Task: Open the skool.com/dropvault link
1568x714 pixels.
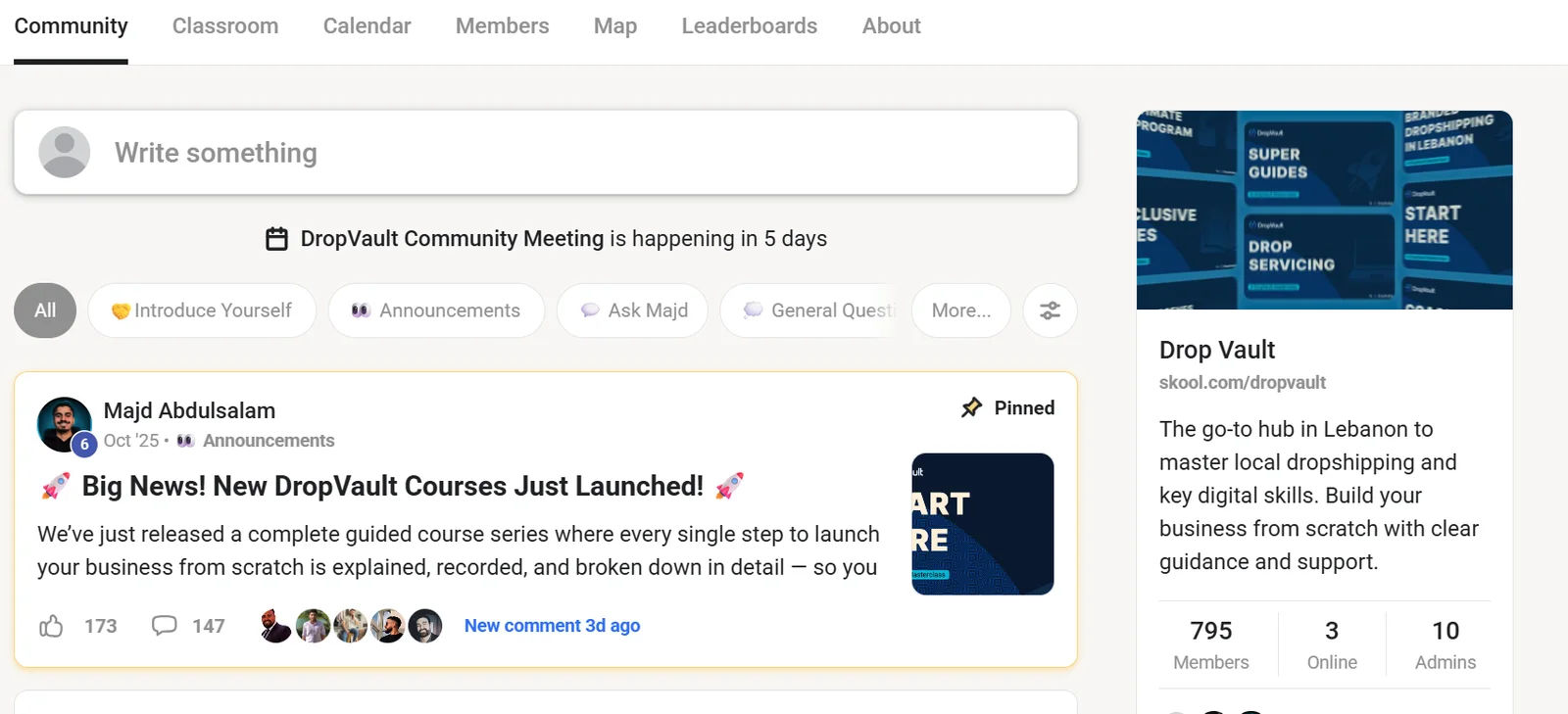Action: point(1243,383)
